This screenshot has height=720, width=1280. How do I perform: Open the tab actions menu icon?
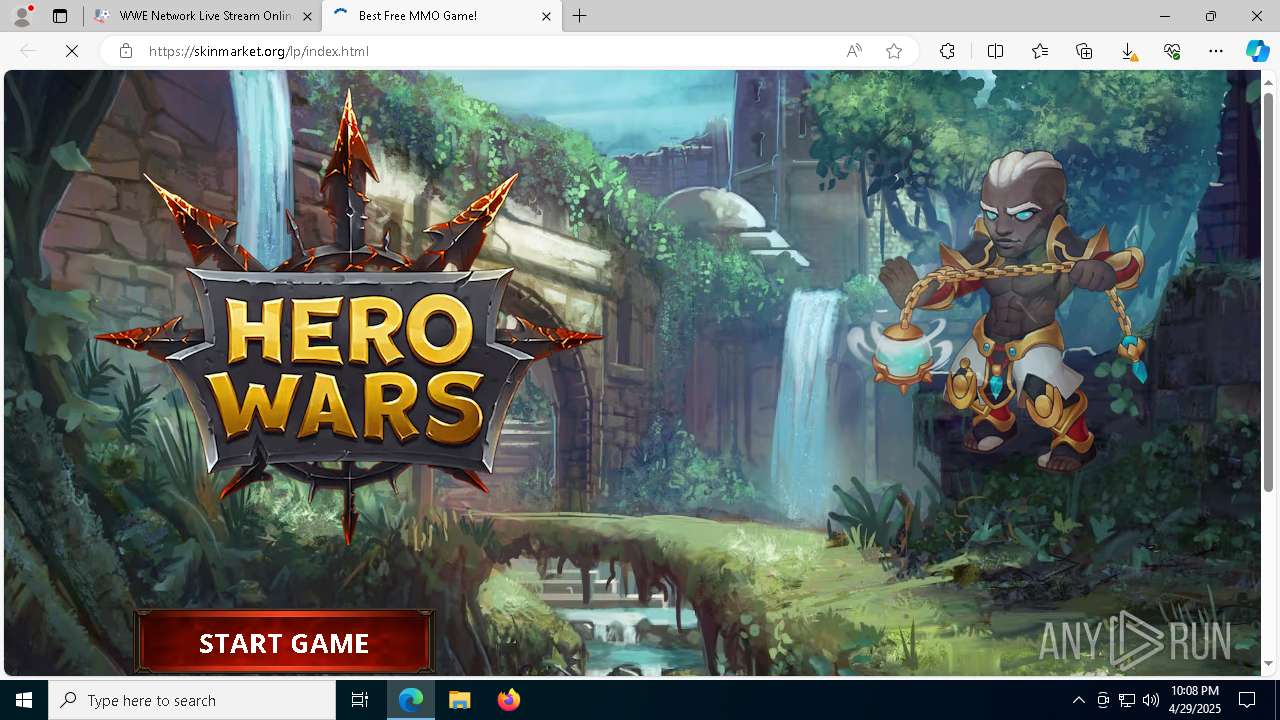click(60, 16)
